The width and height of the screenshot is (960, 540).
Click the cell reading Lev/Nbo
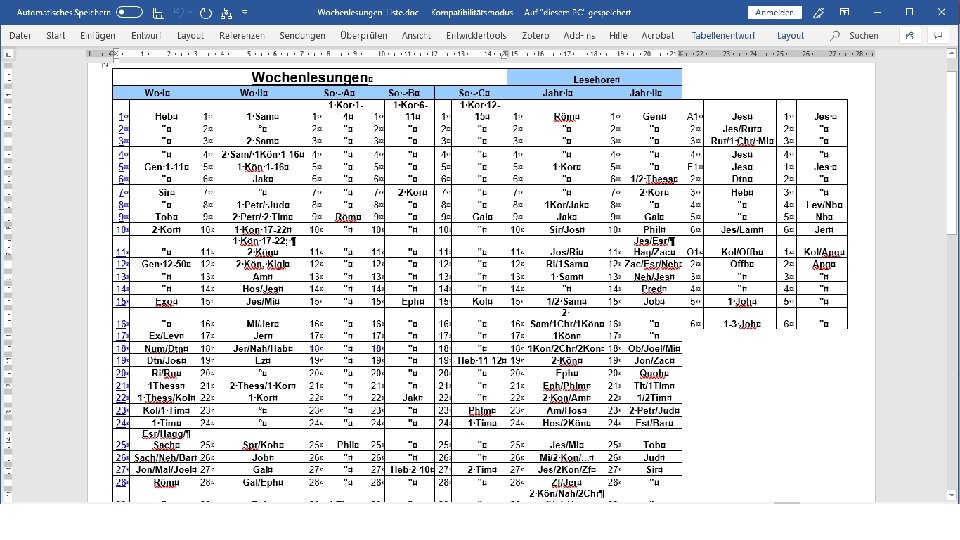coord(824,204)
